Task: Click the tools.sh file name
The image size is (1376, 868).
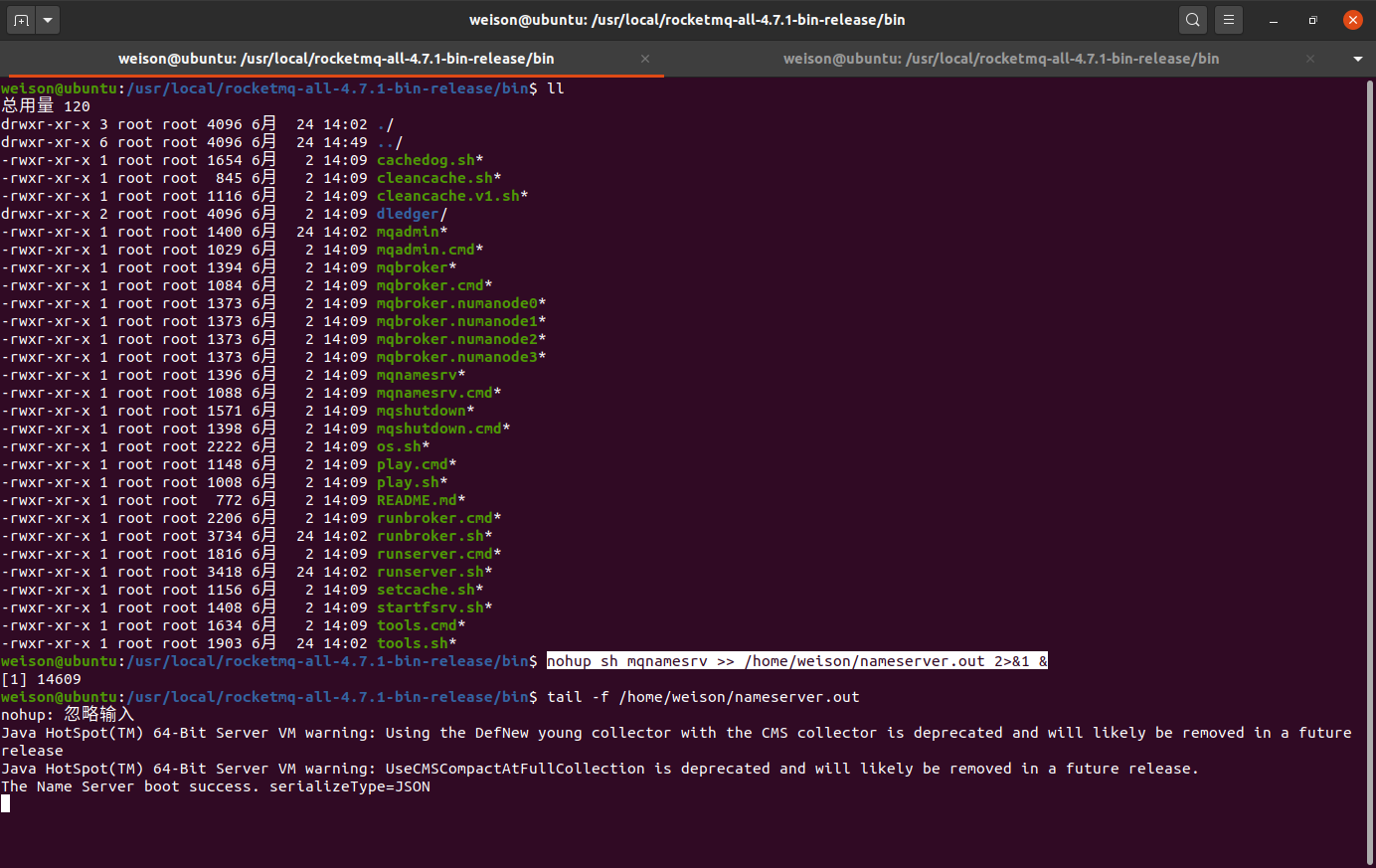Action: point(413,643)
